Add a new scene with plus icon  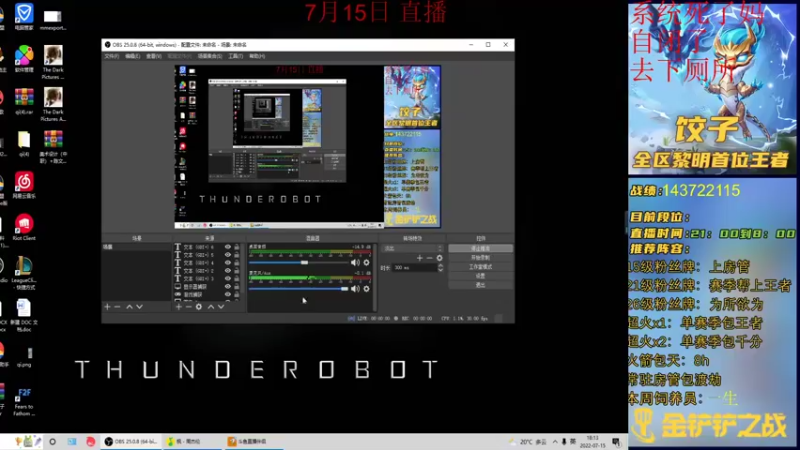click(107, 307)
